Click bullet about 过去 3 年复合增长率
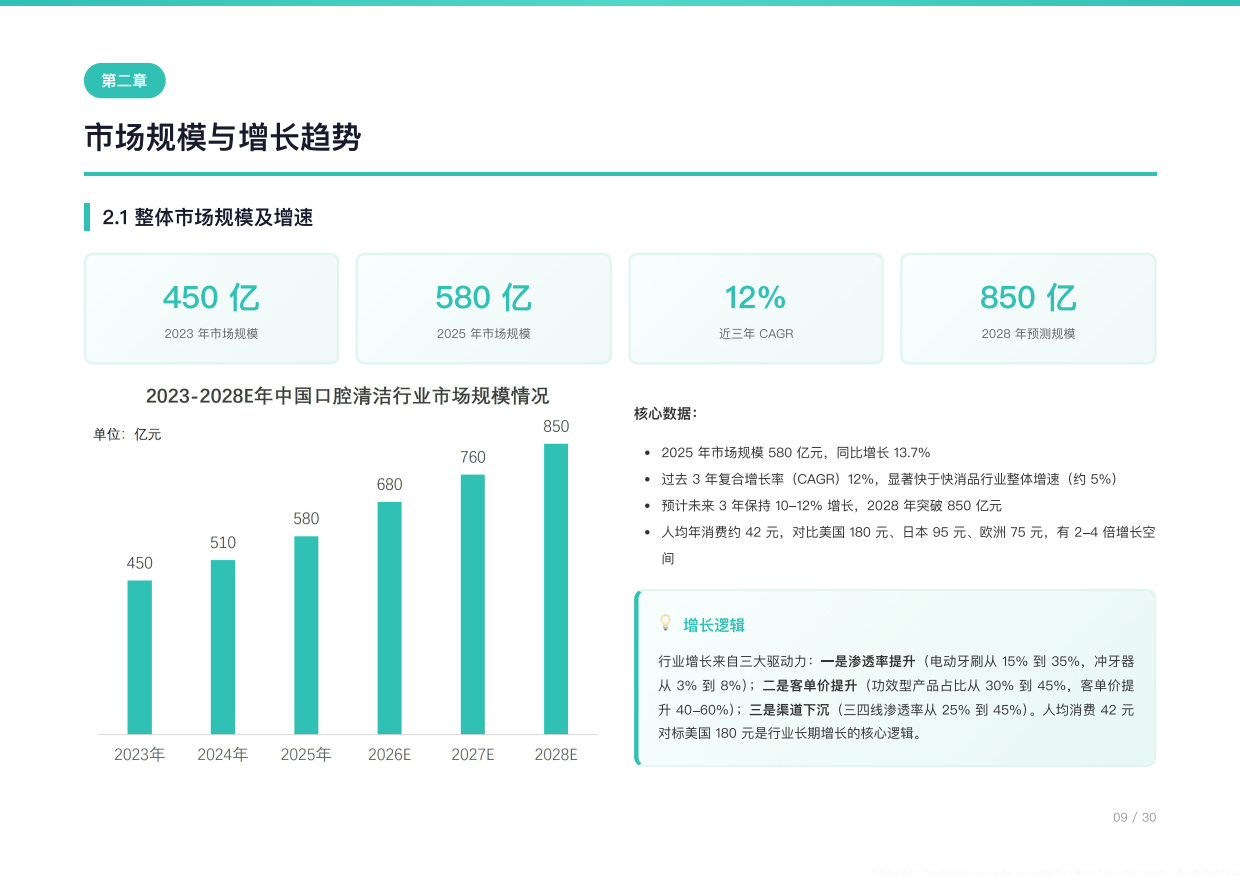This screenshot has height=876, width=1240. (x=890, y=479)
